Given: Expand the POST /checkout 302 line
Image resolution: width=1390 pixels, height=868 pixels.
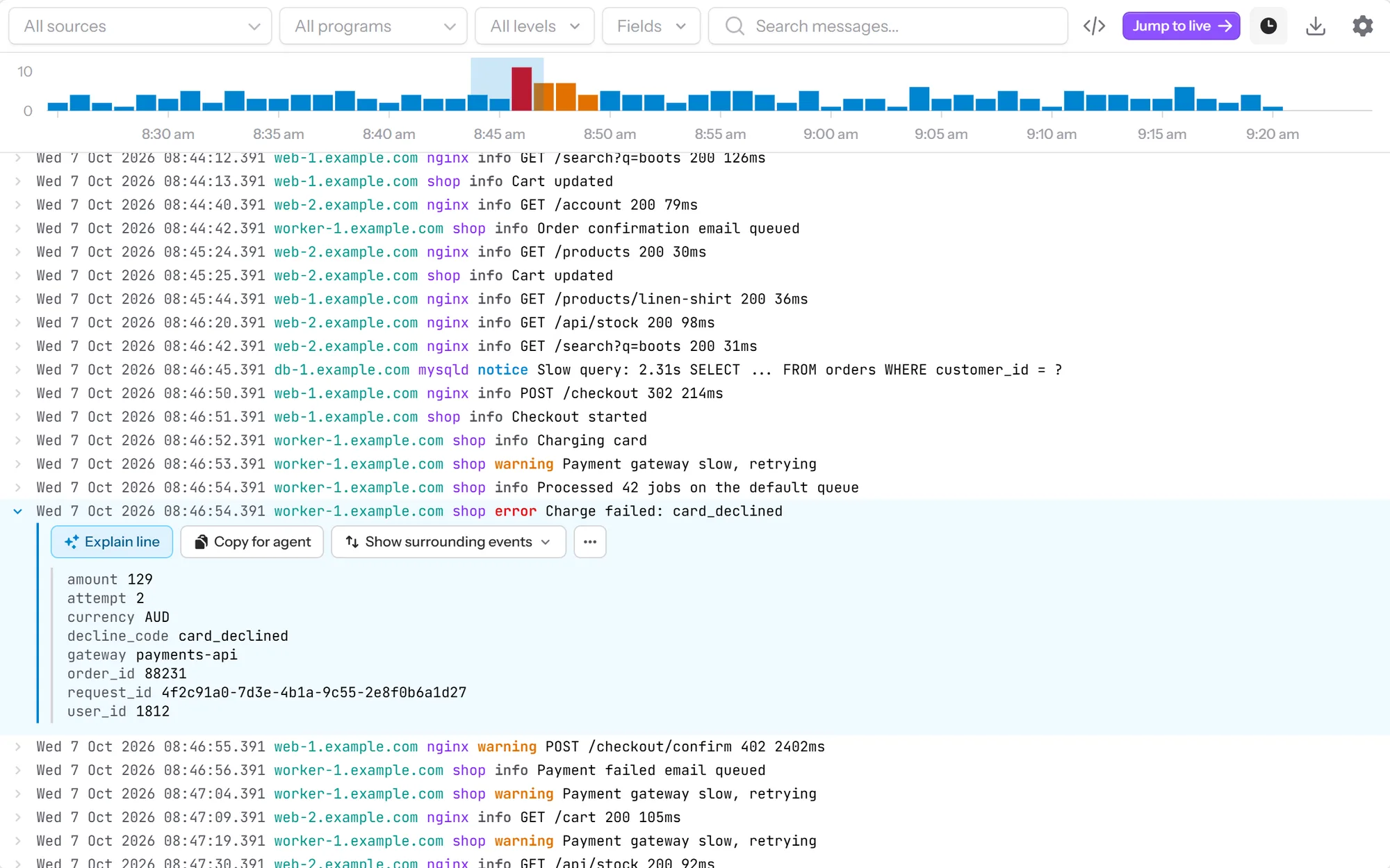Looking at the screenshot, I should tap(18, 393).
